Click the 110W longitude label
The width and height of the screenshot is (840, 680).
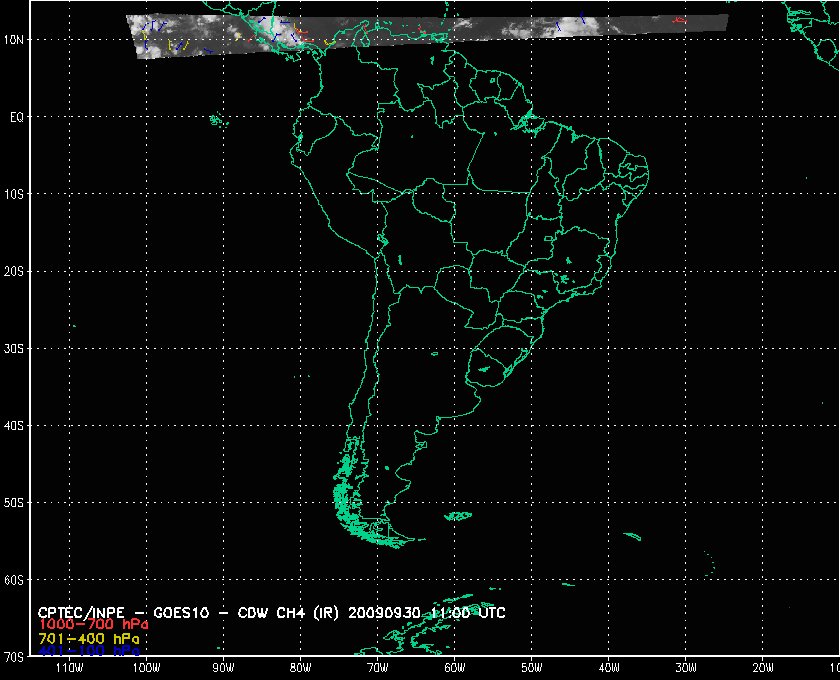[x=68, y=667]
